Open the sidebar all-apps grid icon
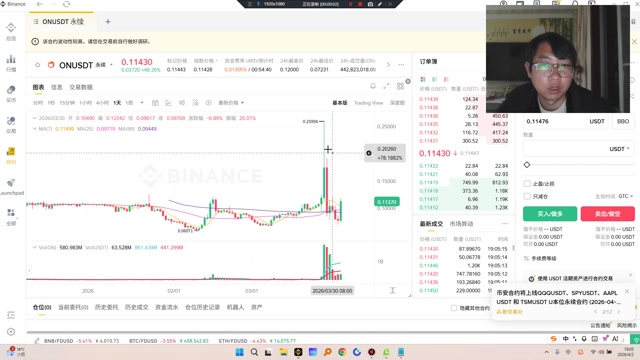The height and width of the screenshot is (360, 640). click(11, 213)
